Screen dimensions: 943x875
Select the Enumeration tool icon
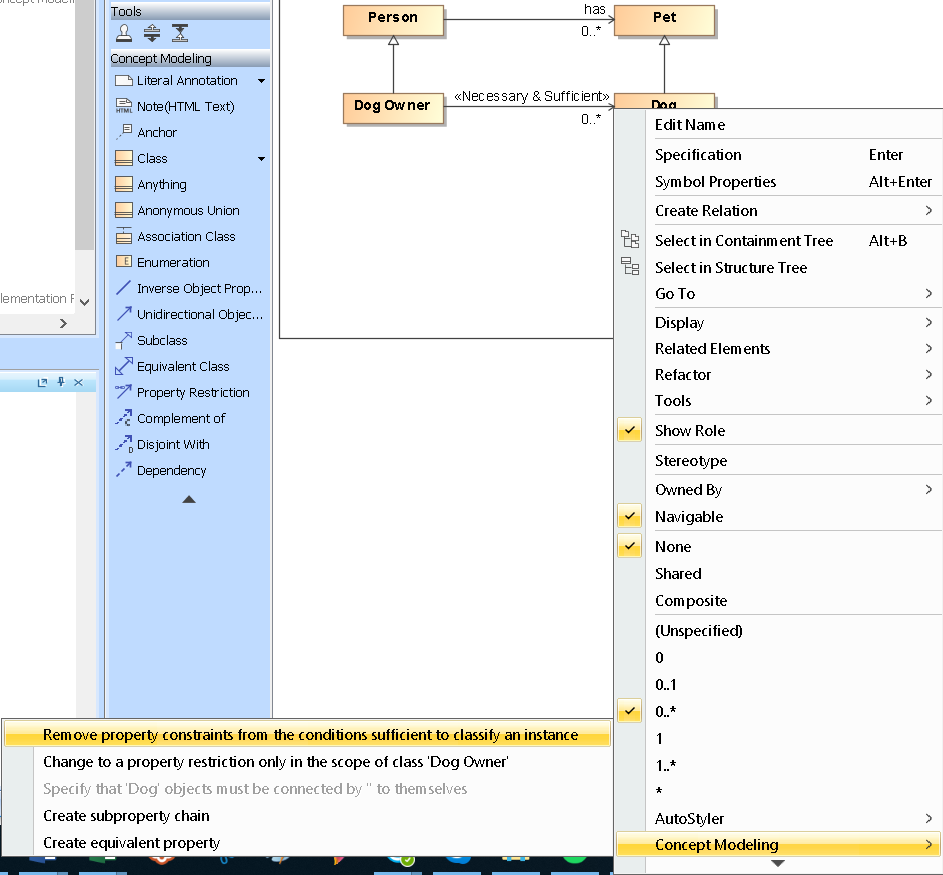(124, 263)
